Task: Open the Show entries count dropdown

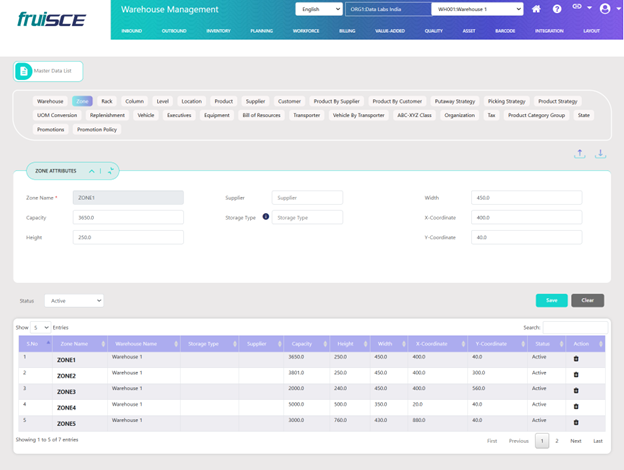Action: coord(40,327)
